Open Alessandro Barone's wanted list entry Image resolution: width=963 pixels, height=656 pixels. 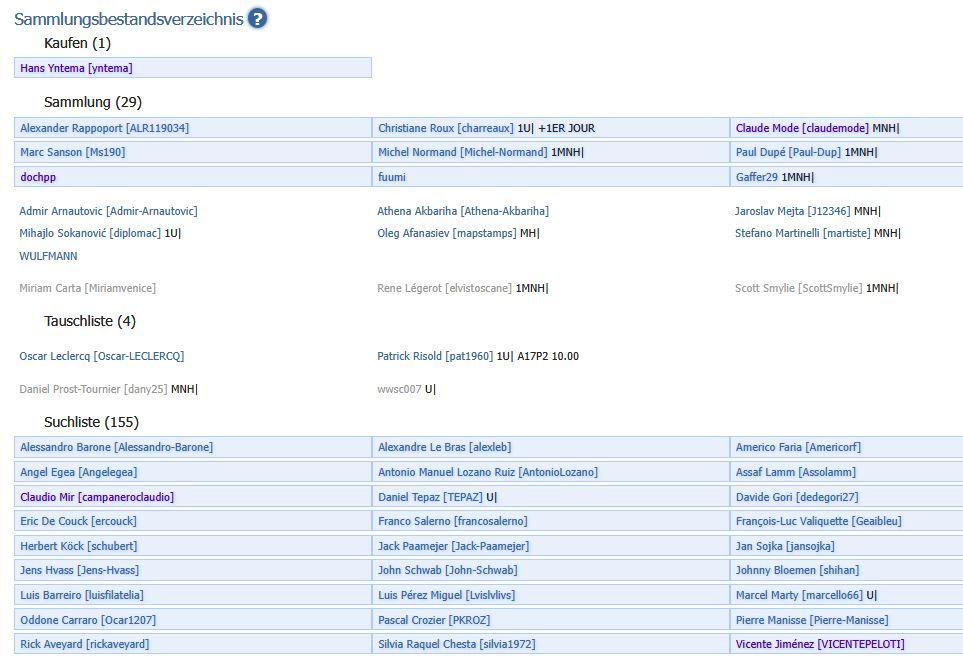pyautogui.click(x=116, y=447)
